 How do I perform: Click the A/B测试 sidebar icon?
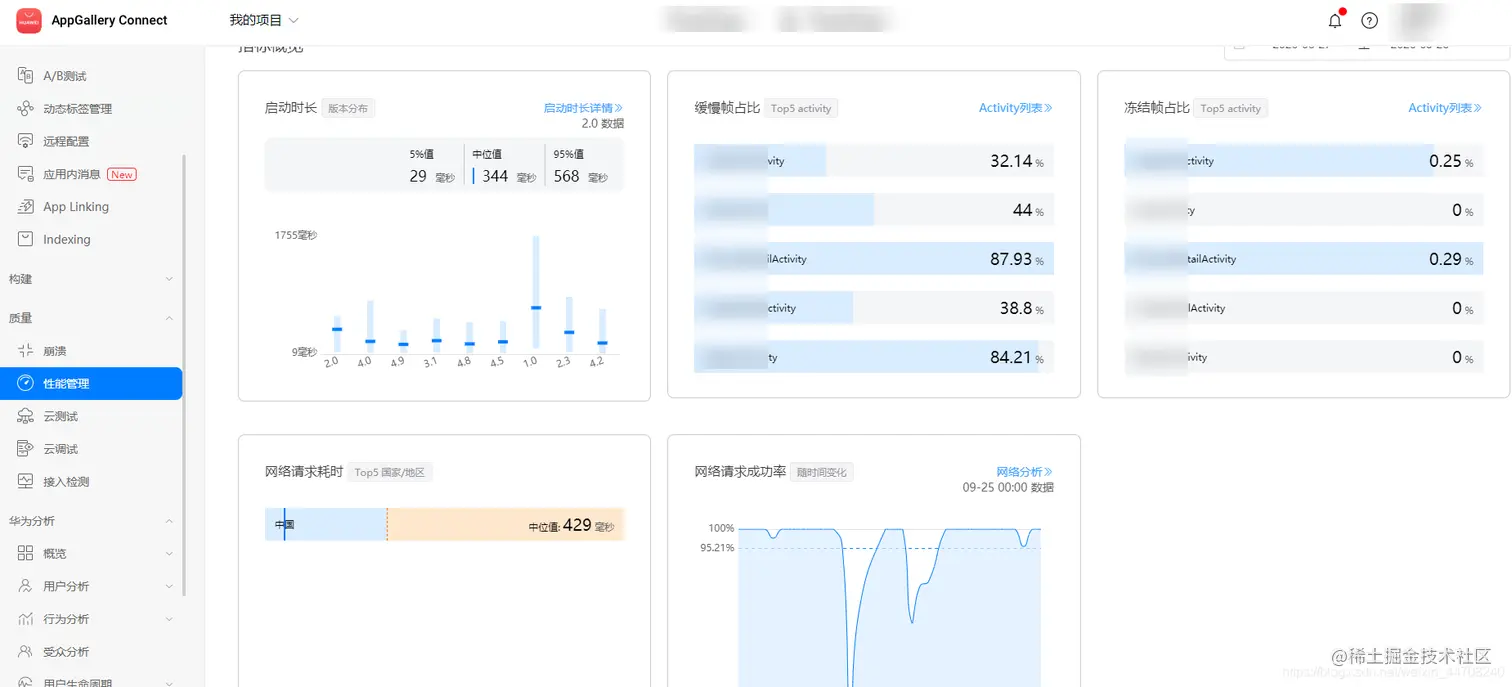pos(26,76)
